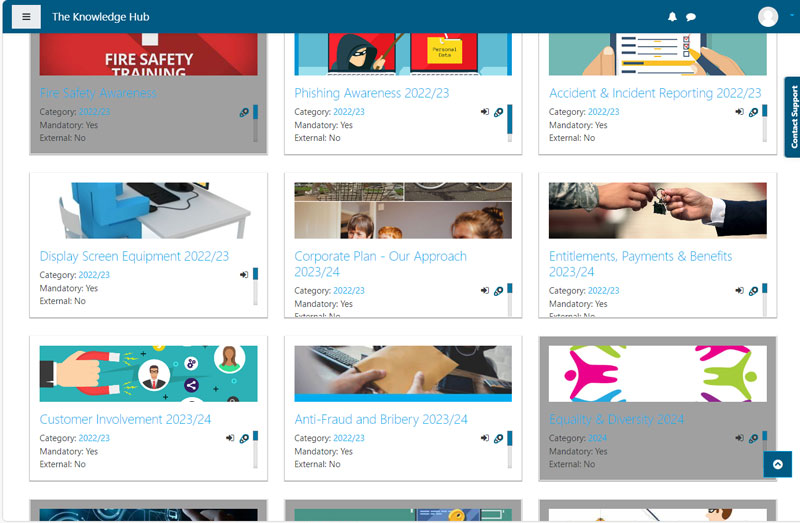Image resolution: width=800 pixels, height=523 pixels.
Task: Click the progress bar on Display Screen Equipment card
Action: (x=256, y=286)
